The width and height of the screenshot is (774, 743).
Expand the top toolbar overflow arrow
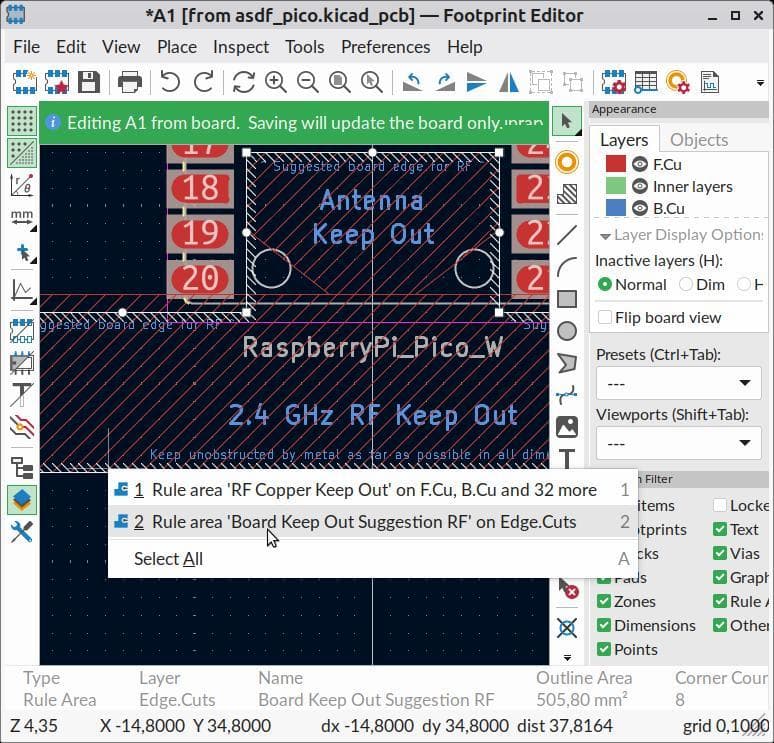pos(760,82)
